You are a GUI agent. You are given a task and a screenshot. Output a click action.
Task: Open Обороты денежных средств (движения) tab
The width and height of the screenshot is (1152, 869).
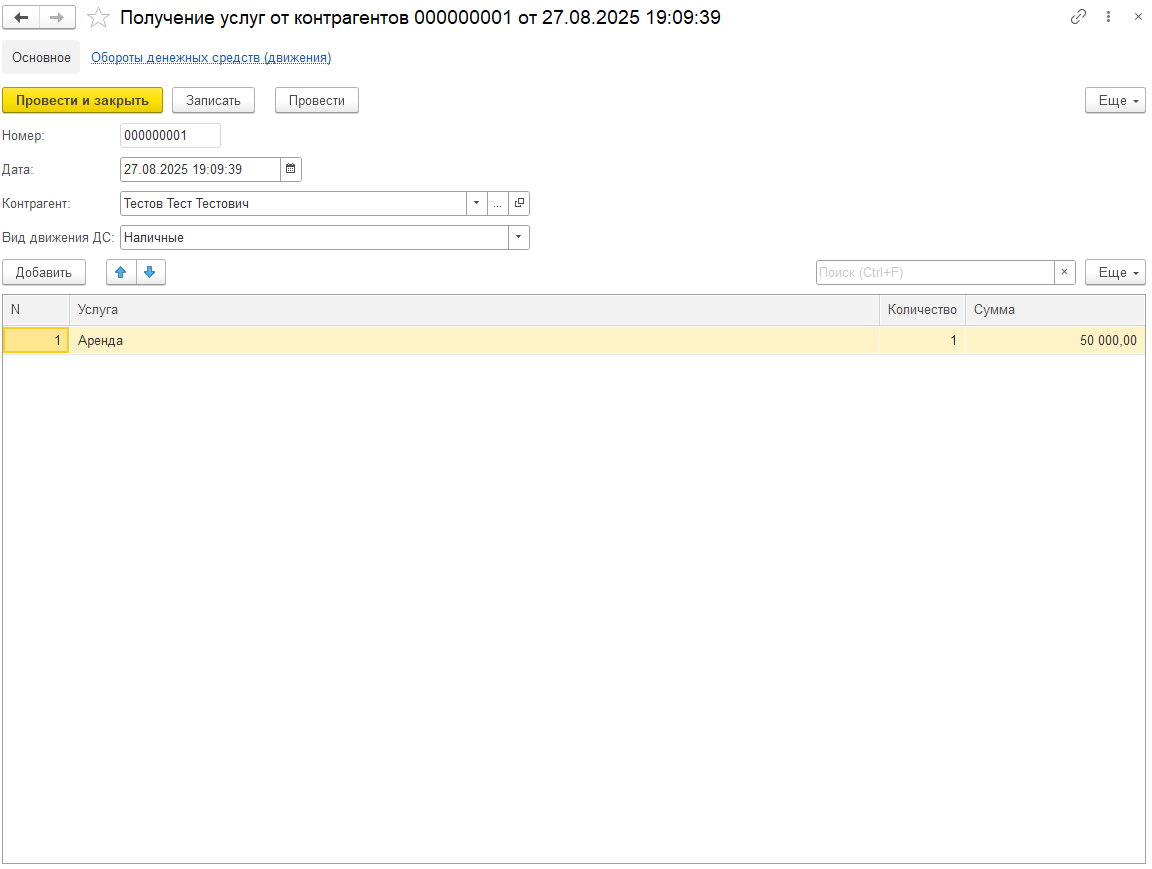pos(211,58)
